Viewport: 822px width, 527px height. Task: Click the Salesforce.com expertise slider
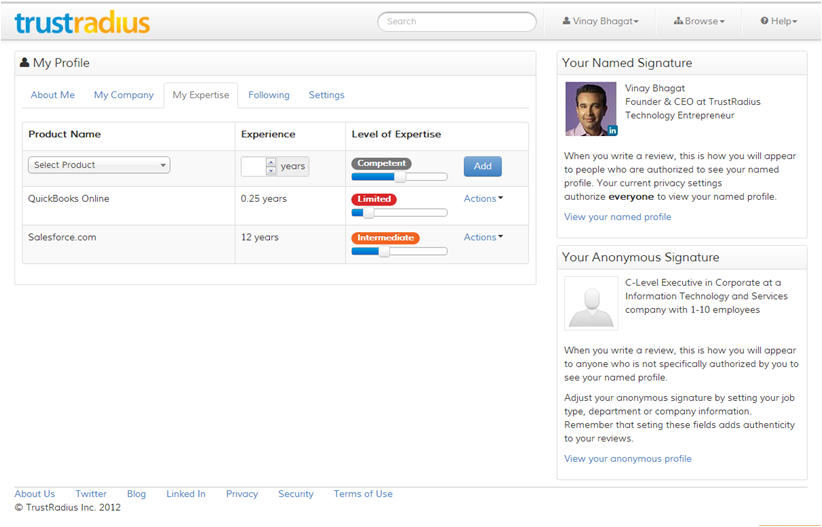[x=399, y=251]
